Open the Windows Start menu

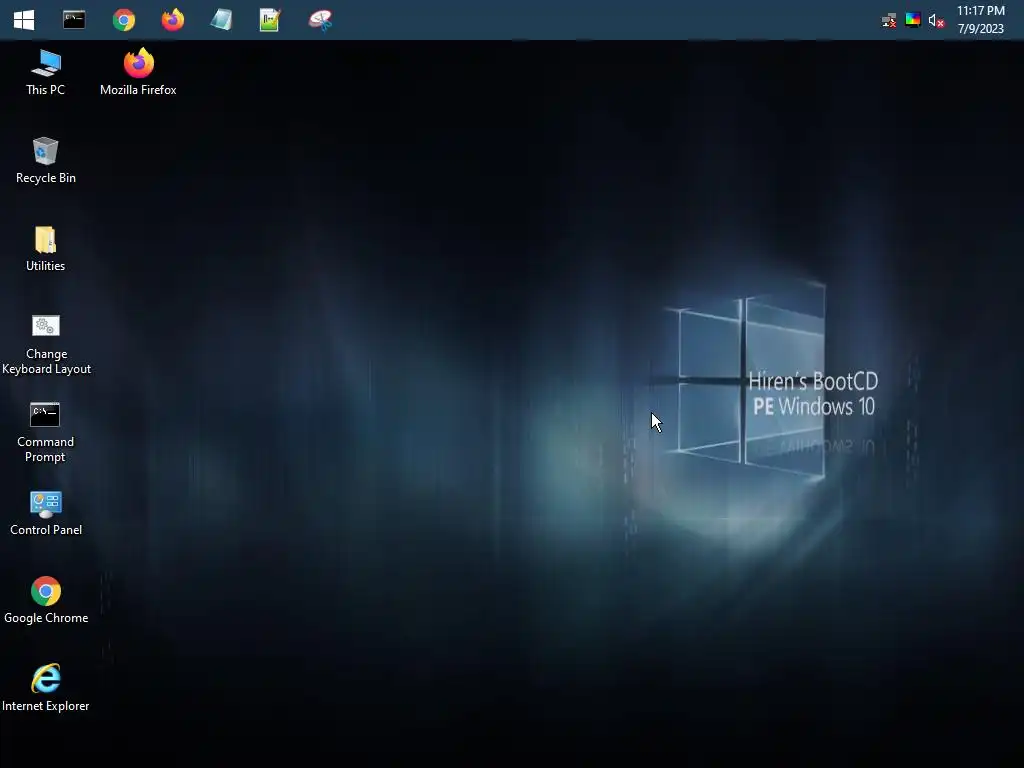pos(24,20)
